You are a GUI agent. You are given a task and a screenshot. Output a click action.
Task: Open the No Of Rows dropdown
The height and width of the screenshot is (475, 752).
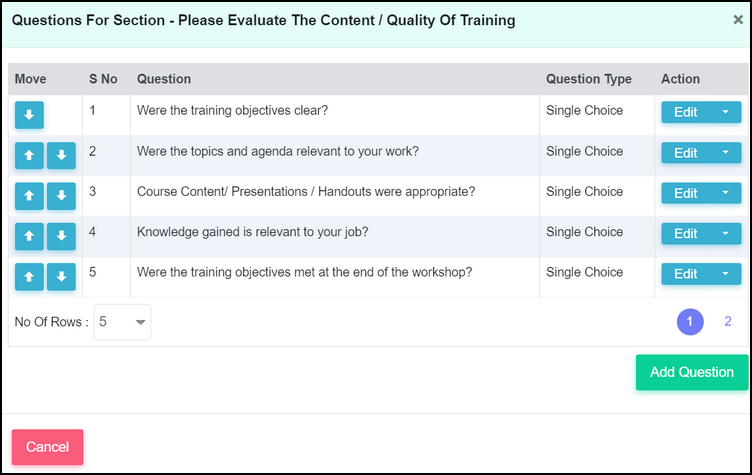click(x=122, y=322)
